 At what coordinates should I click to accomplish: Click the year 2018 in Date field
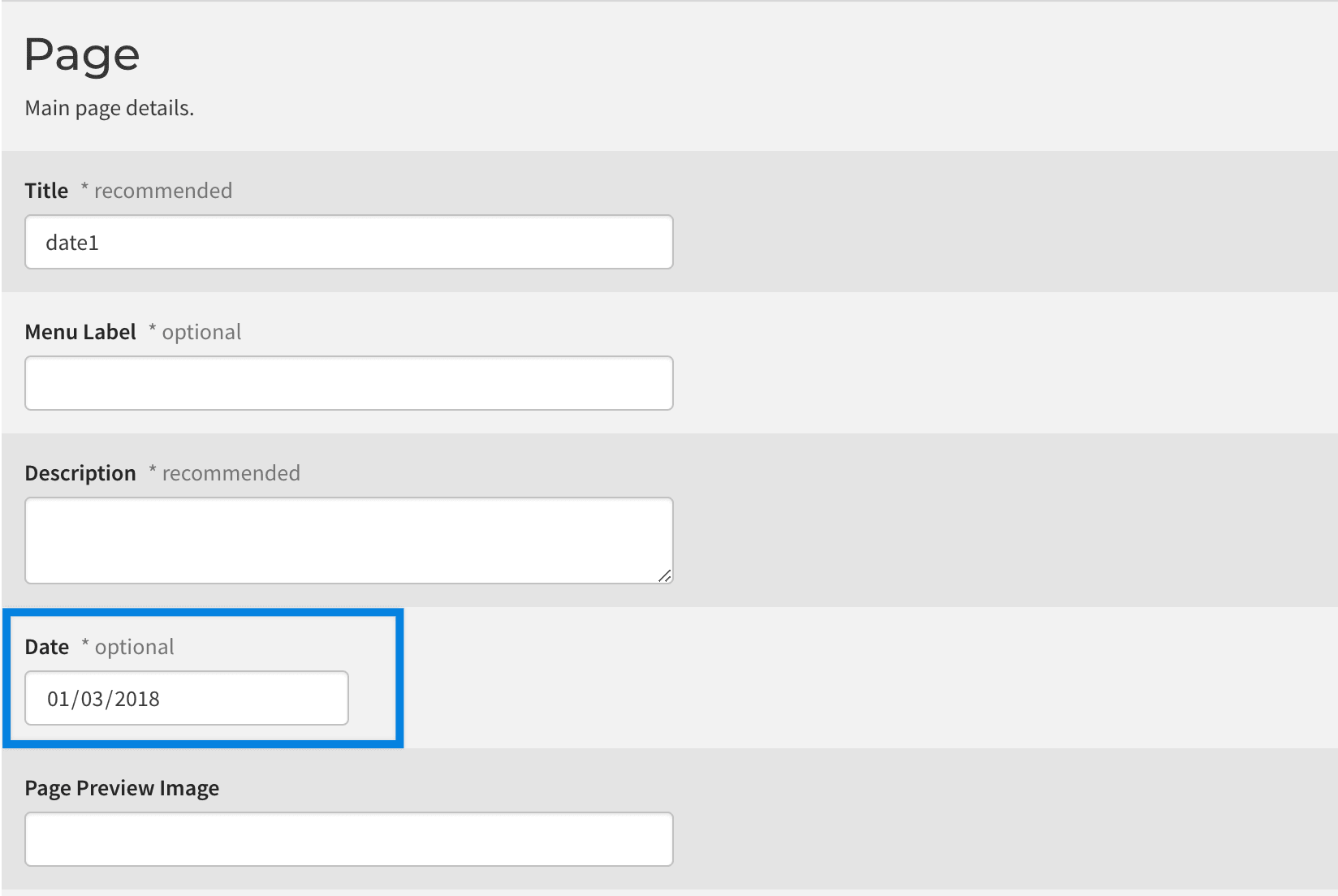point(137,699)
